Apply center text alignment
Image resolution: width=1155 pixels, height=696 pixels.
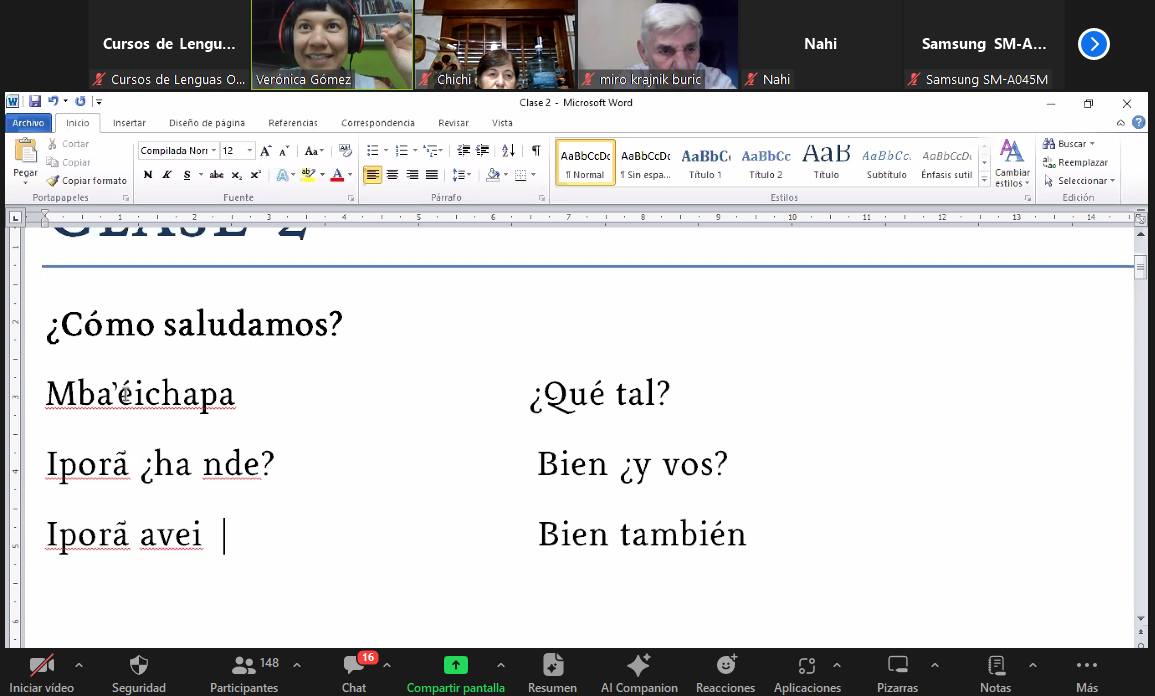(392, 175)
